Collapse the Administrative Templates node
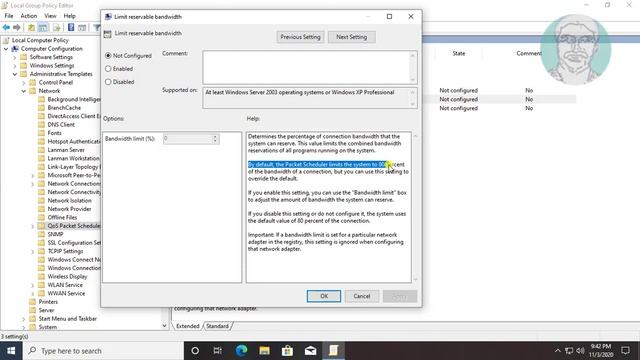Viewport: 640px width, 360px height. coord(15,74)
